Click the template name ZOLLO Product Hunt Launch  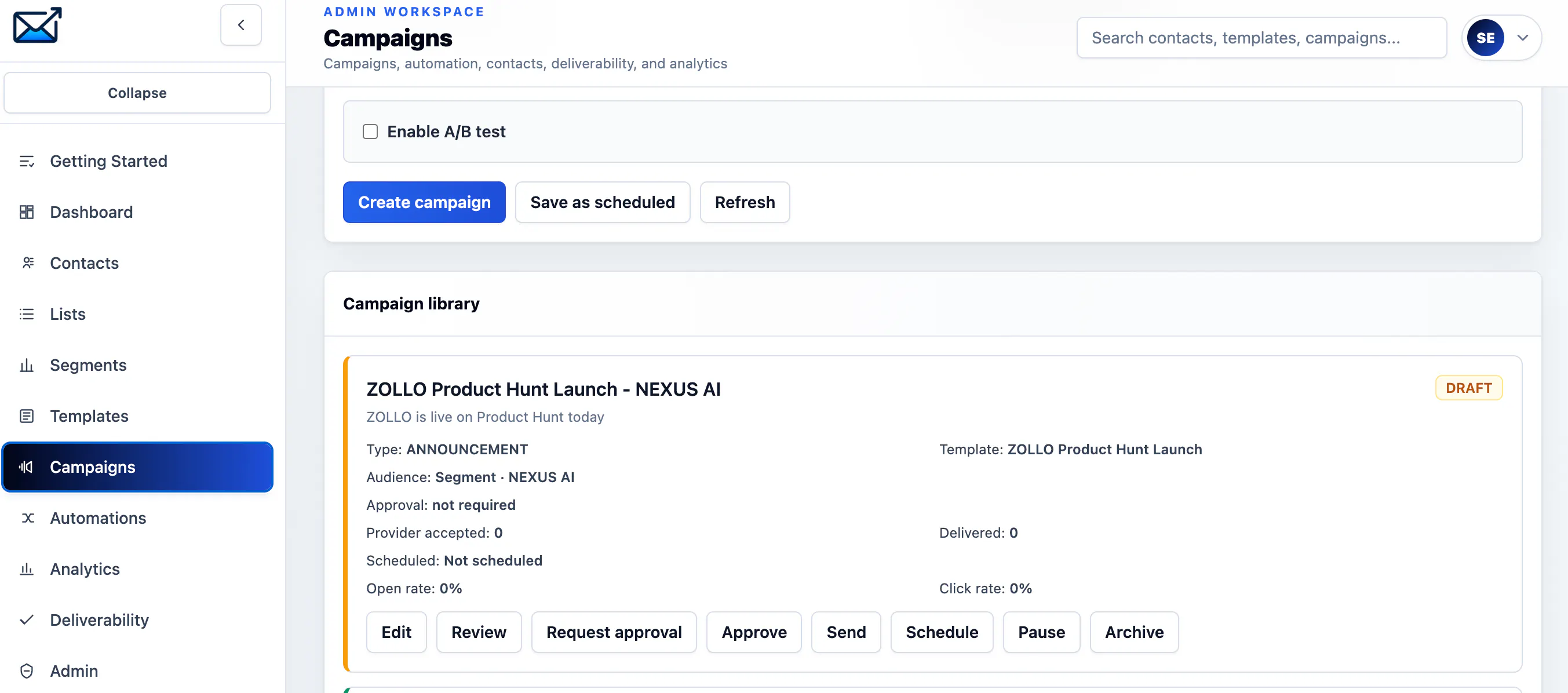1105,450
